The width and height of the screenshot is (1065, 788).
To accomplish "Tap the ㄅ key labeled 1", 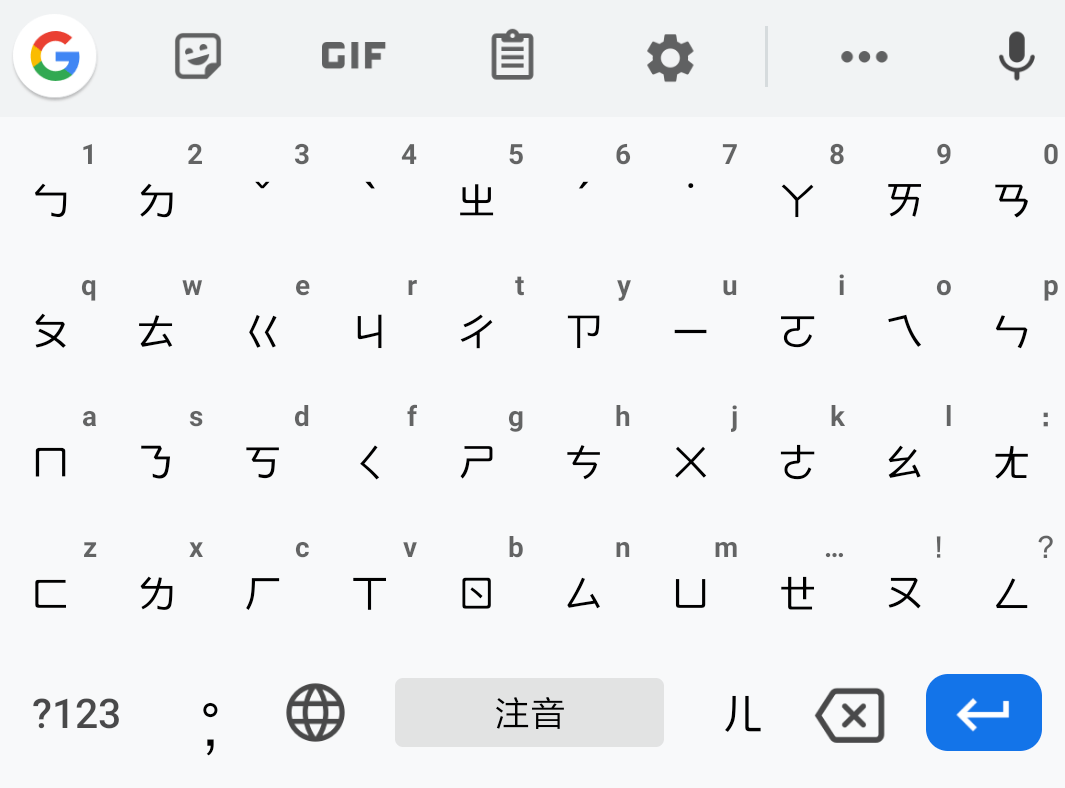I will click(53, 184).
